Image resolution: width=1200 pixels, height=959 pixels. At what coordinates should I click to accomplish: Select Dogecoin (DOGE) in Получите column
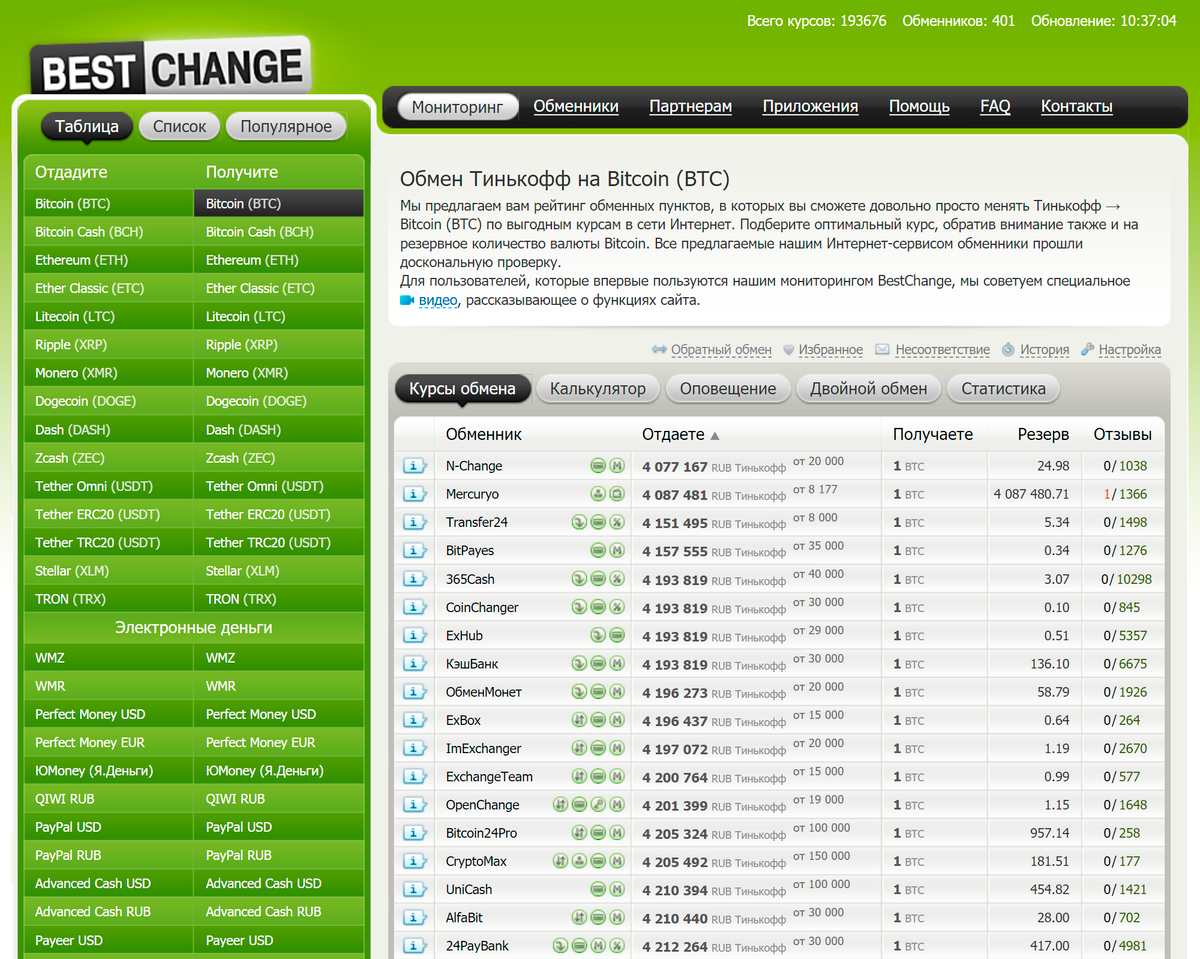[278, 401]
